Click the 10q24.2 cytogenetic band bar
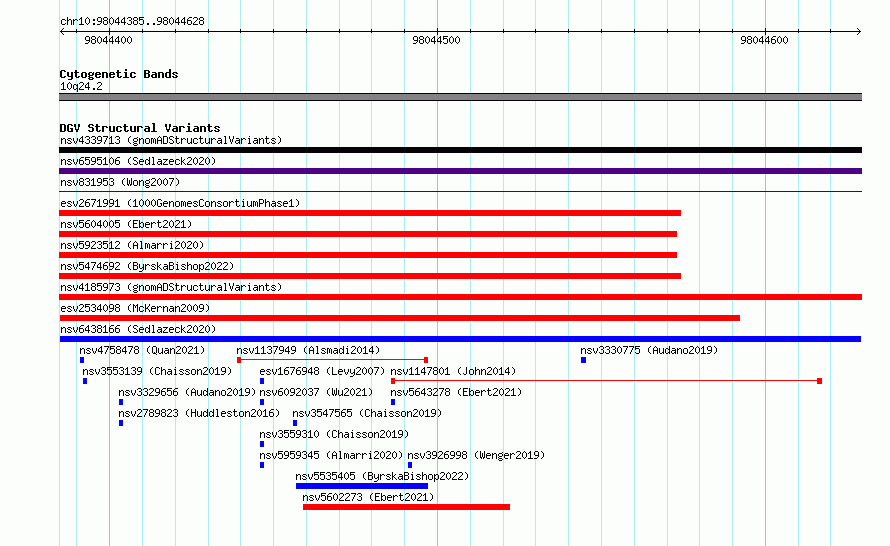The height and width of the screenshot is (546, 890). pyautogui.click(x=460, y=97)
